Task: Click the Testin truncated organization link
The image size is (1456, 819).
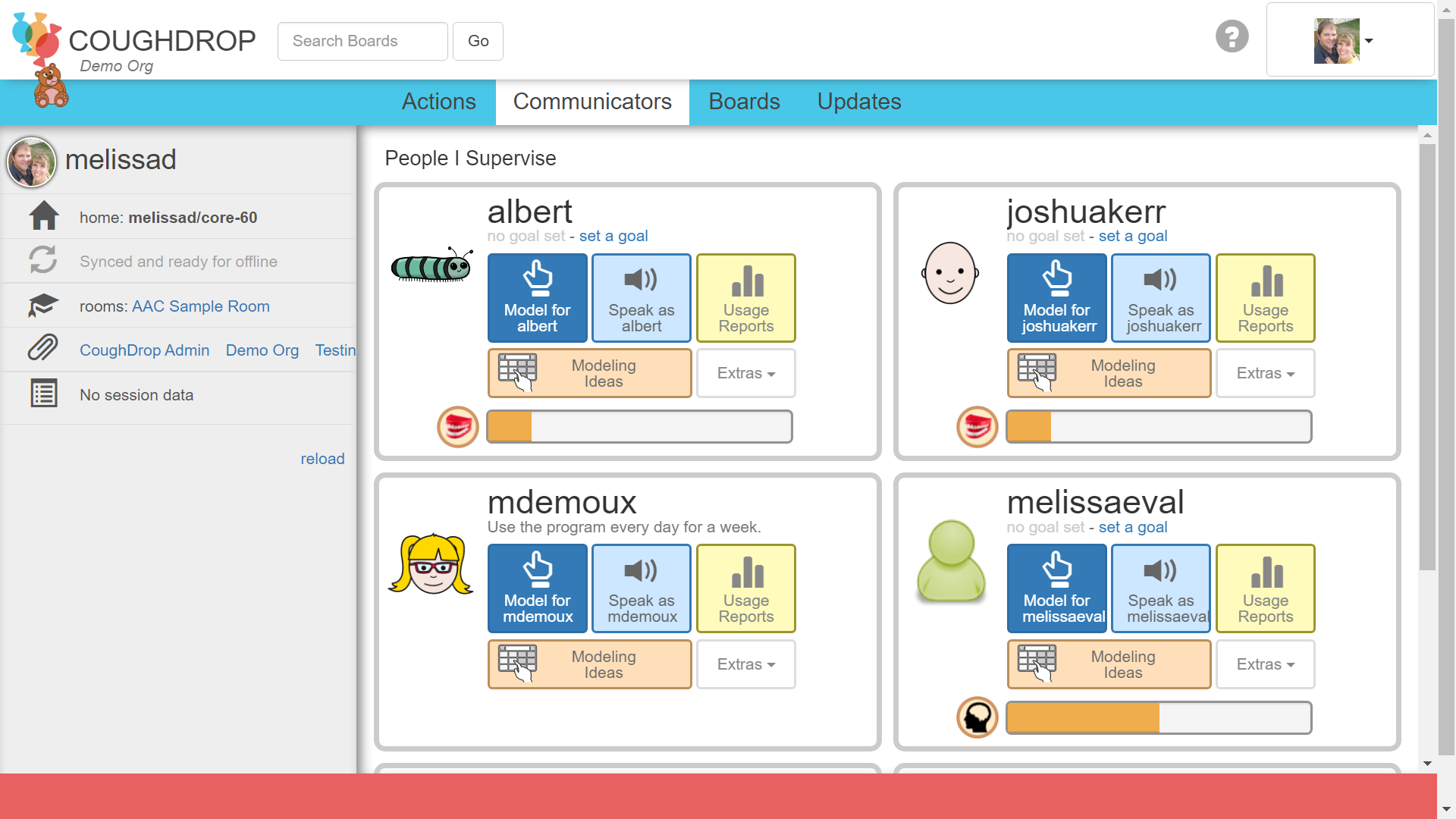Action: click(x=335, y=350)
